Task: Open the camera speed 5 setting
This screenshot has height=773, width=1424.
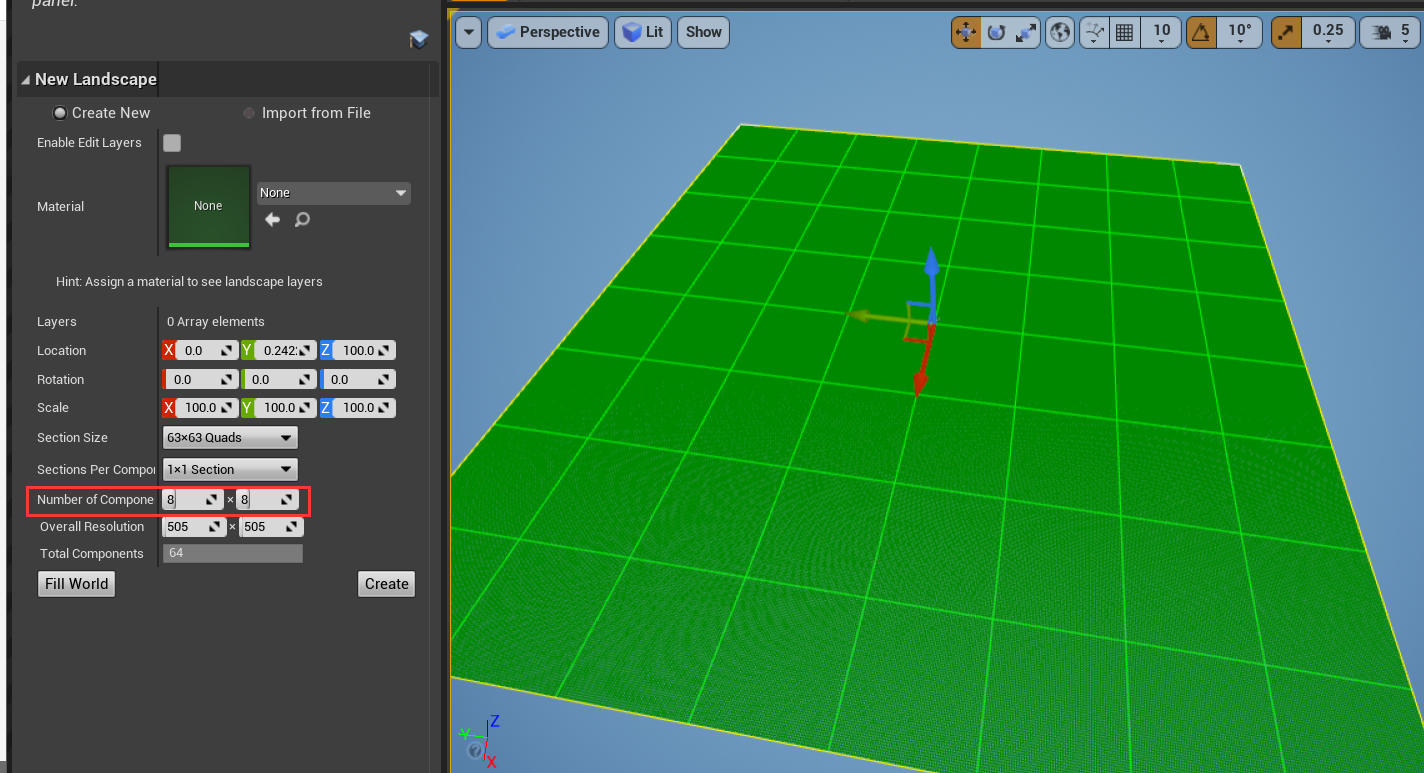Action: (x=1392, y=32)
